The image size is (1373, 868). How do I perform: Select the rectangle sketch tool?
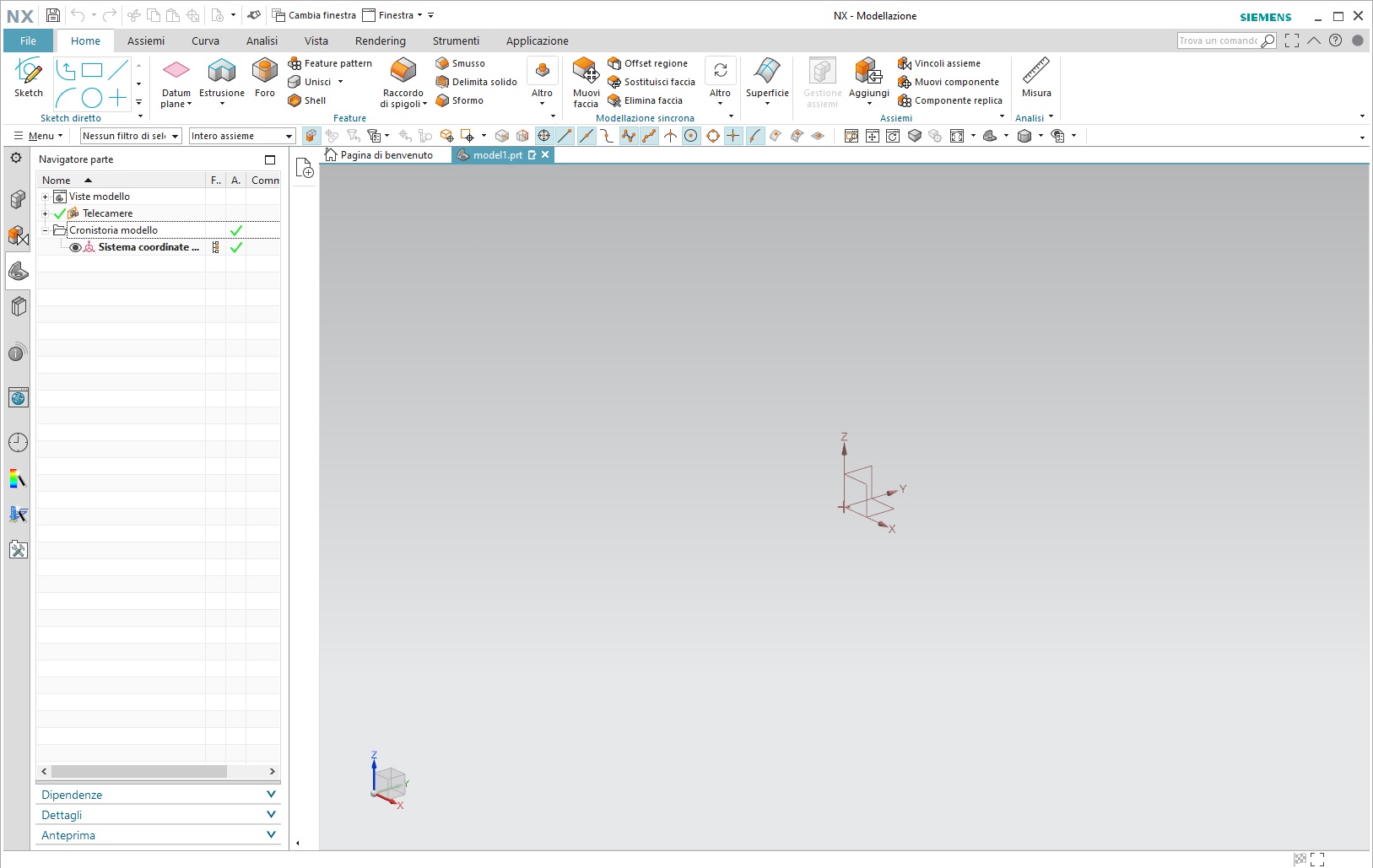[x=92, y=70]
